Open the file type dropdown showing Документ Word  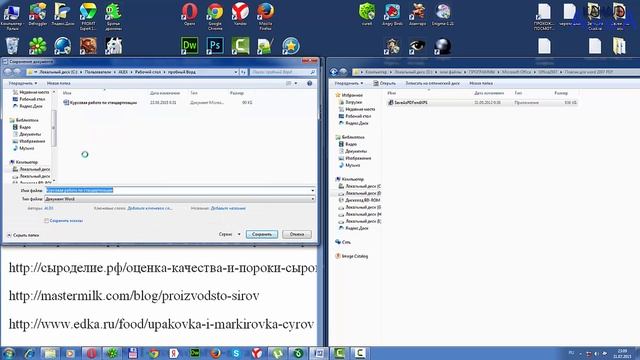coord(180,199)
